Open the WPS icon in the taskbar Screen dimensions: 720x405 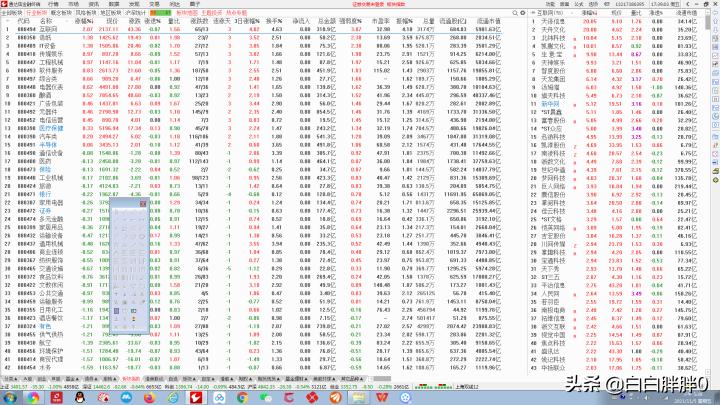382,398
